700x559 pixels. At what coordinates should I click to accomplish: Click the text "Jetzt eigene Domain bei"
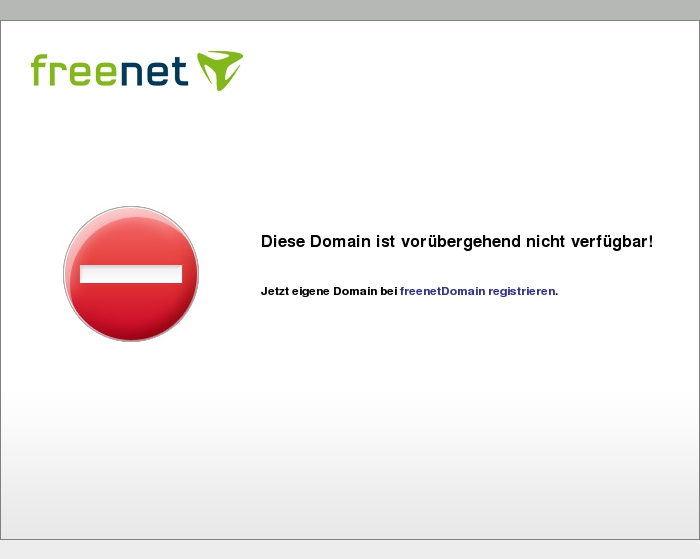(329, 291)
